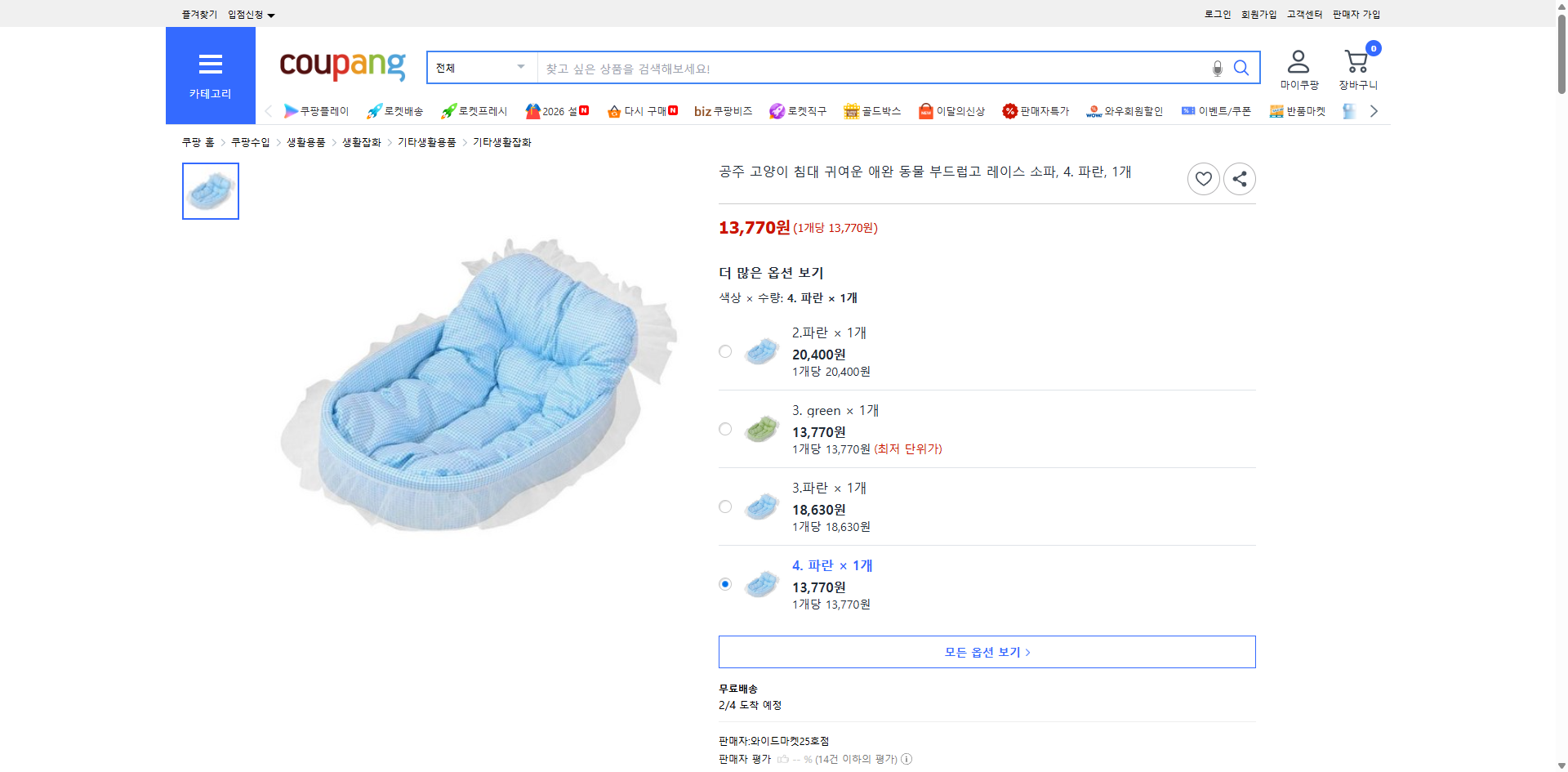Image resolution: width=1568 pixels, height=772 pixels.
Task: Open the 전체 search category dropdown
Action: coord(480,68)
